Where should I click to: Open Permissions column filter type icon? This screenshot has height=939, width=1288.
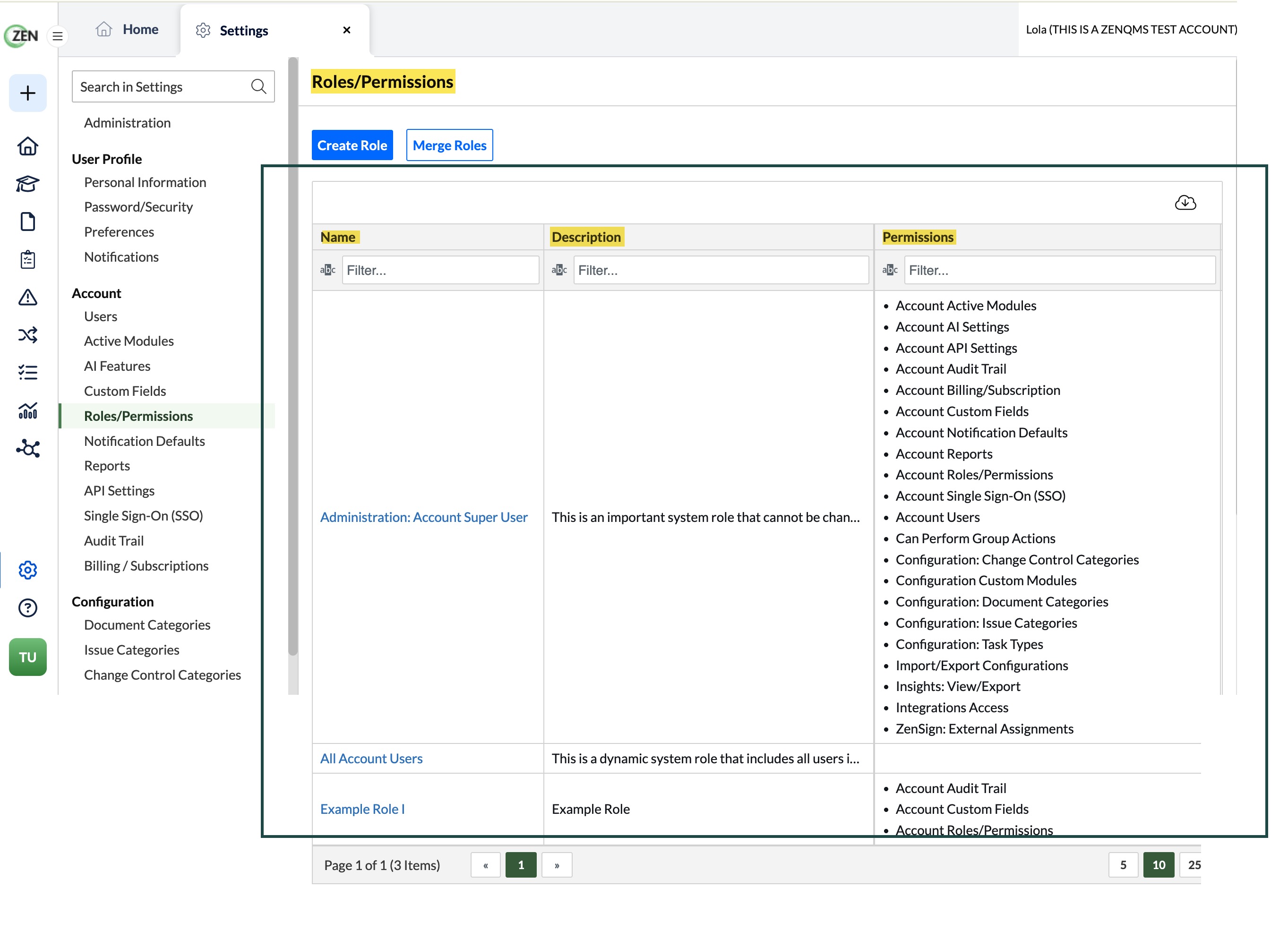point(890,270)
